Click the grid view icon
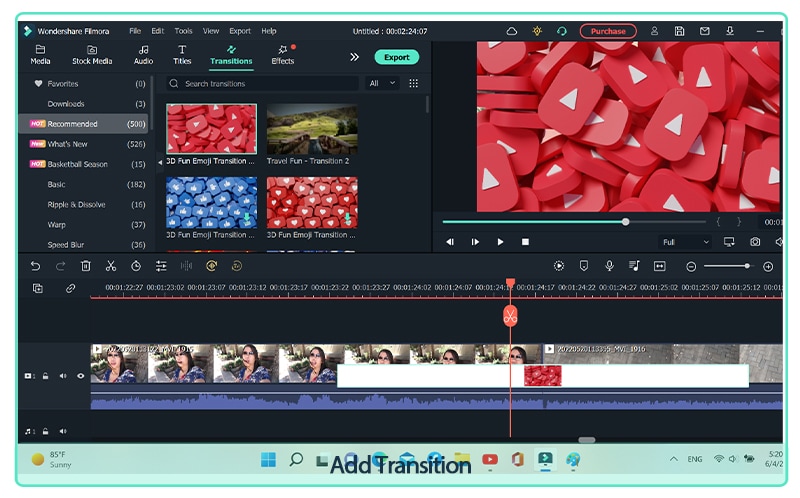The height and width of the screenshot is (498, 800). [x=414, y=84]
